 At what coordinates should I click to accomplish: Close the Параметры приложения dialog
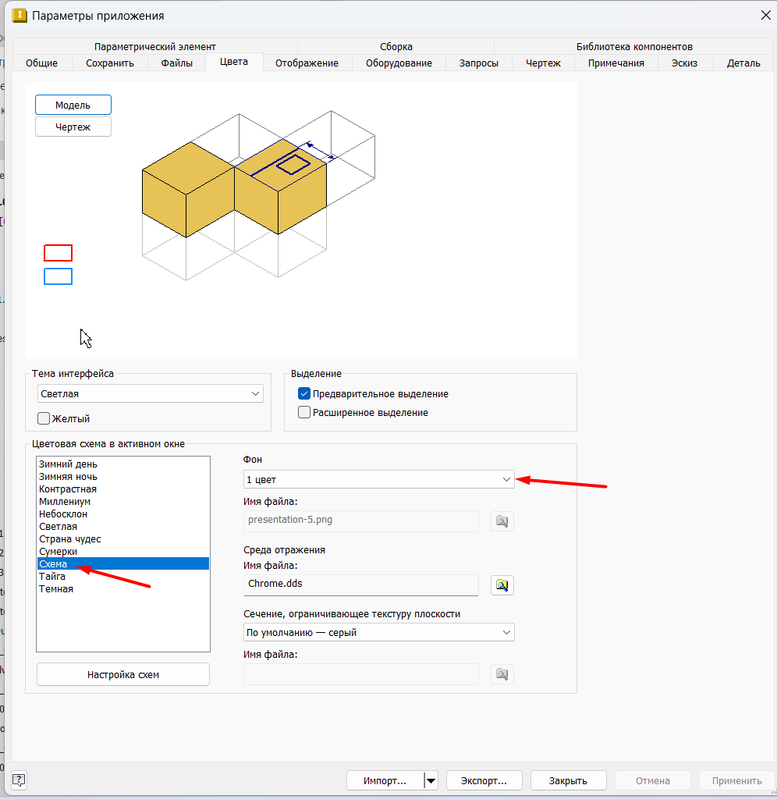tap(765, 15)
